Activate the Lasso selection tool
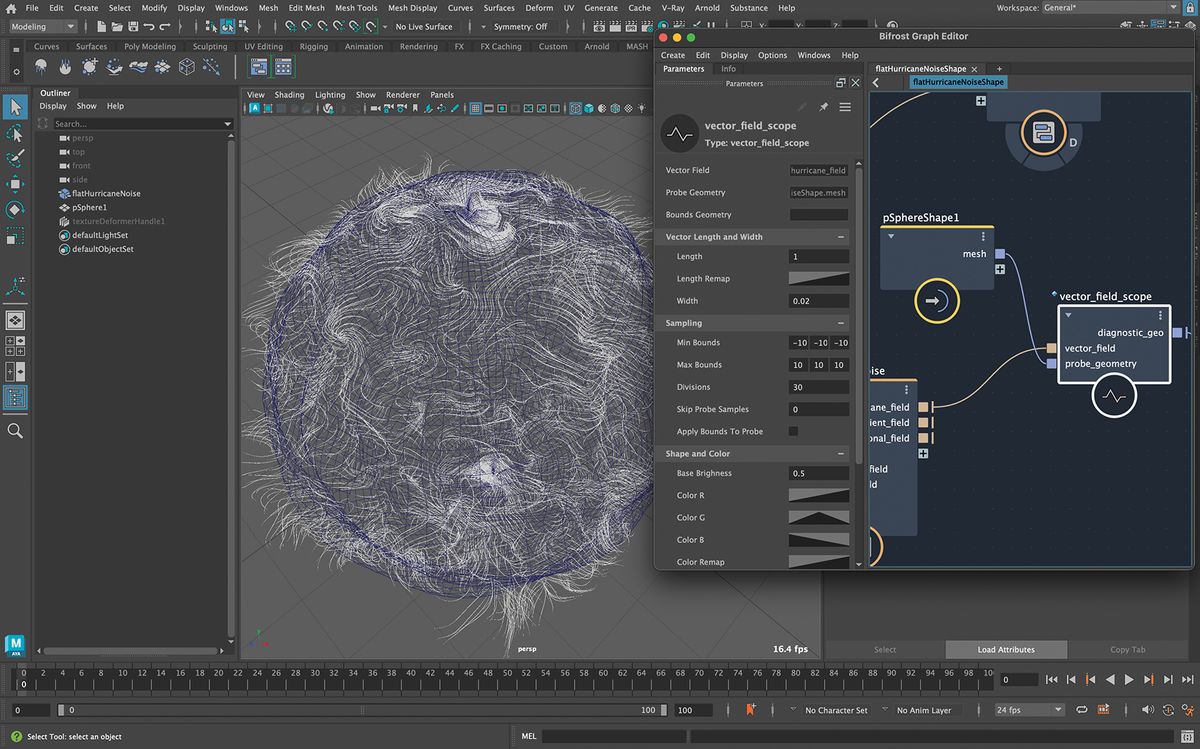The image size is (1200, 749). 15,134
